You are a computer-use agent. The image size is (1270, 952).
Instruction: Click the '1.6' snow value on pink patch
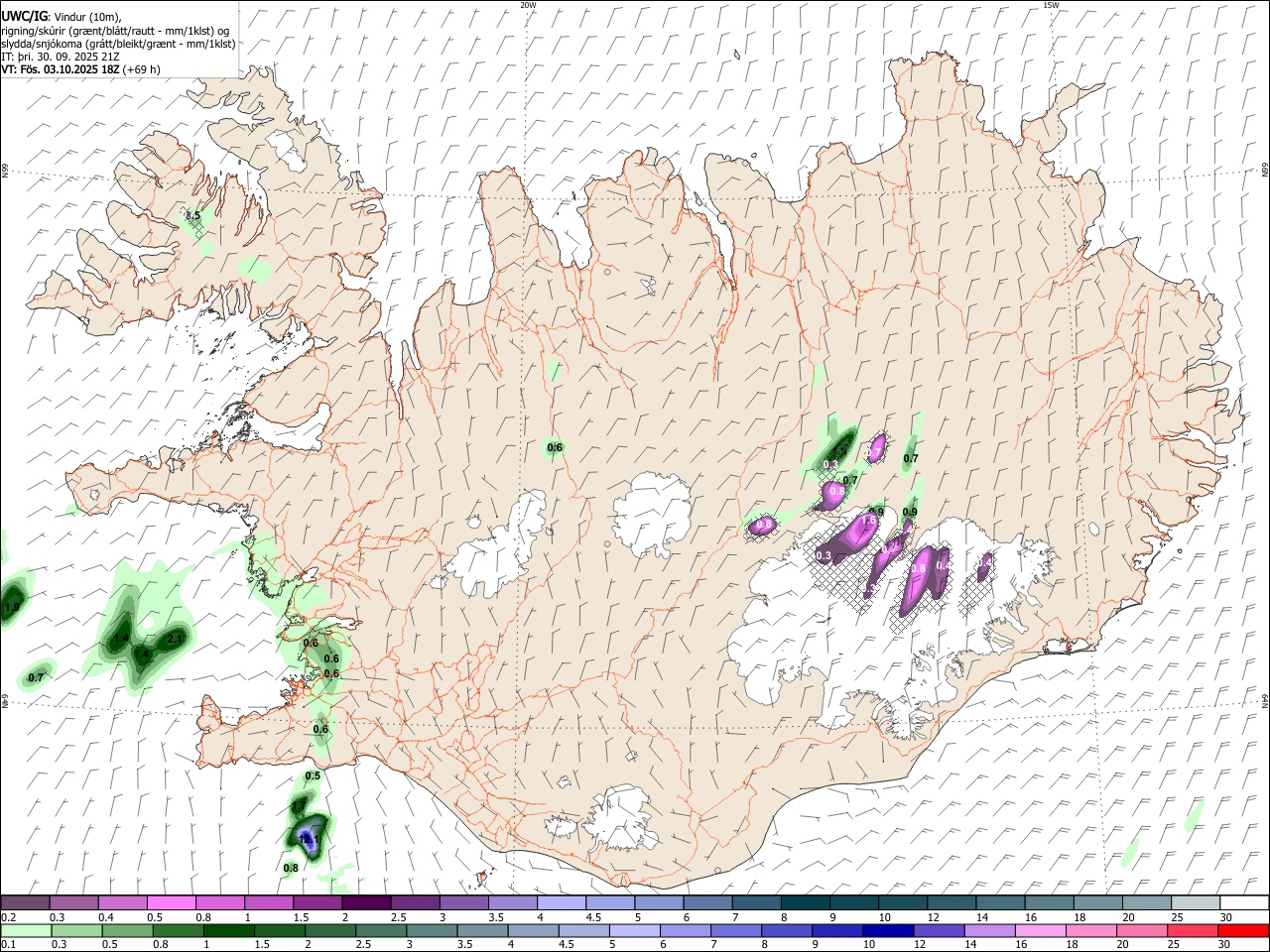[x=869, y=520]
